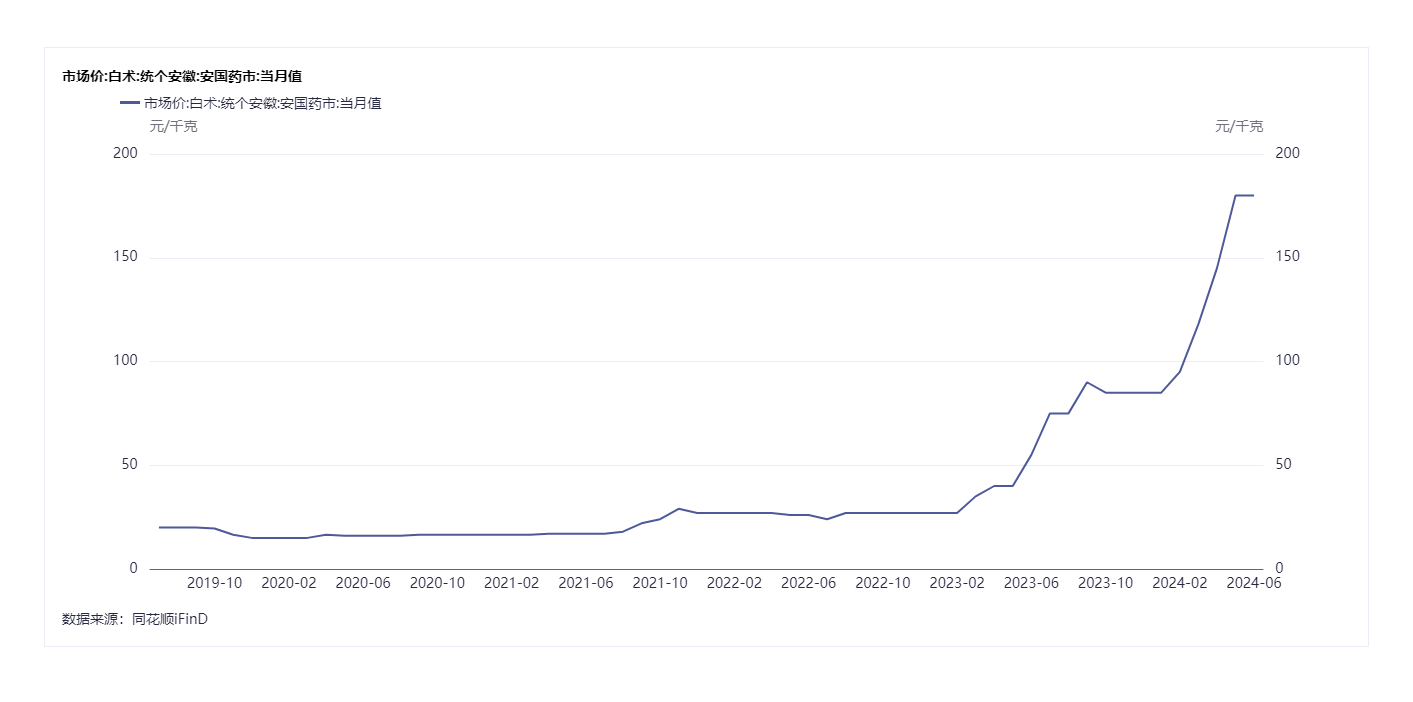Image resolution: width=1413 pixels, height=702 pixels.
Task: Select the 2021-02 x-axis label
Action: (x=512, y=583)
